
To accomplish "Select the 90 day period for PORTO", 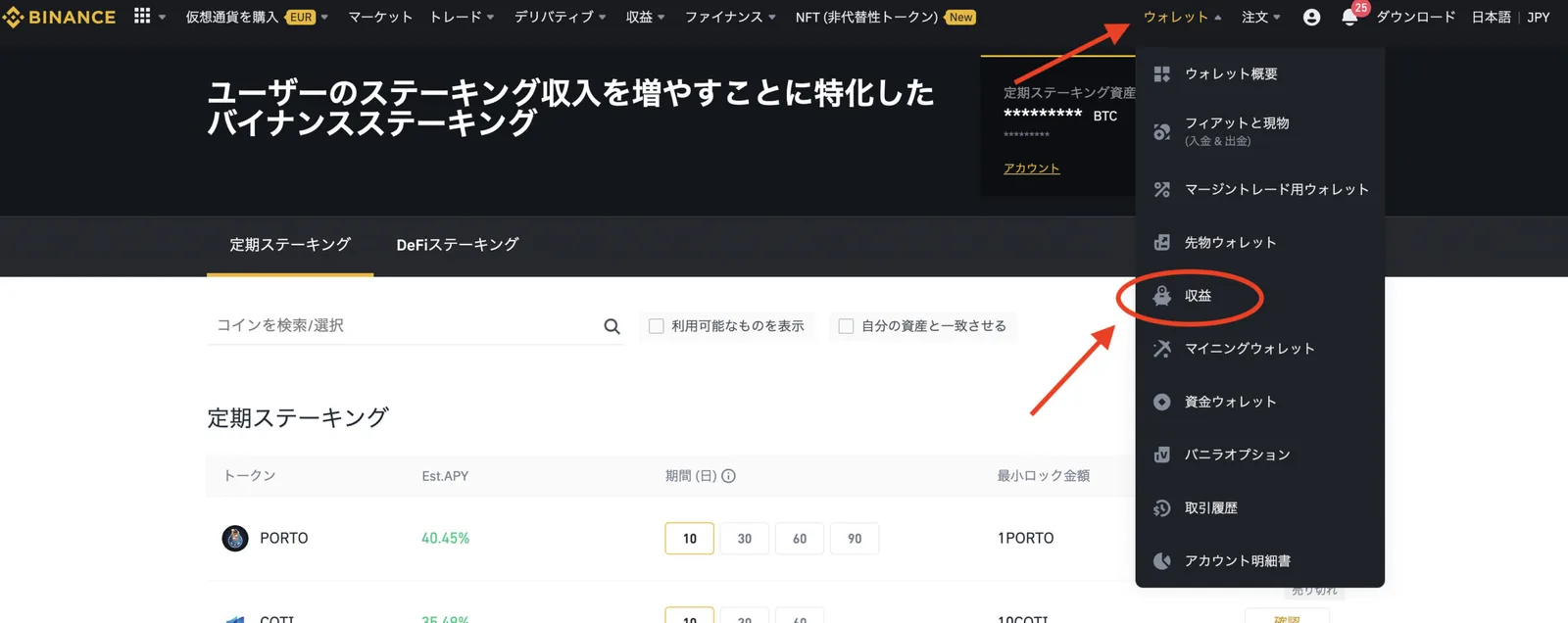I will click(855, 539).
